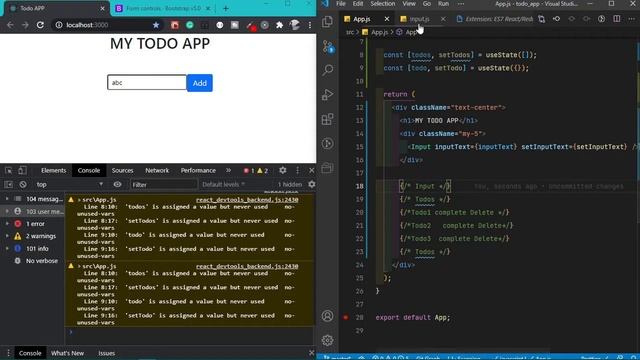This screenshot has width=640, height=360.
Task: Open VS Code menu overflow ellipsis
Action: tap(461, 4)
